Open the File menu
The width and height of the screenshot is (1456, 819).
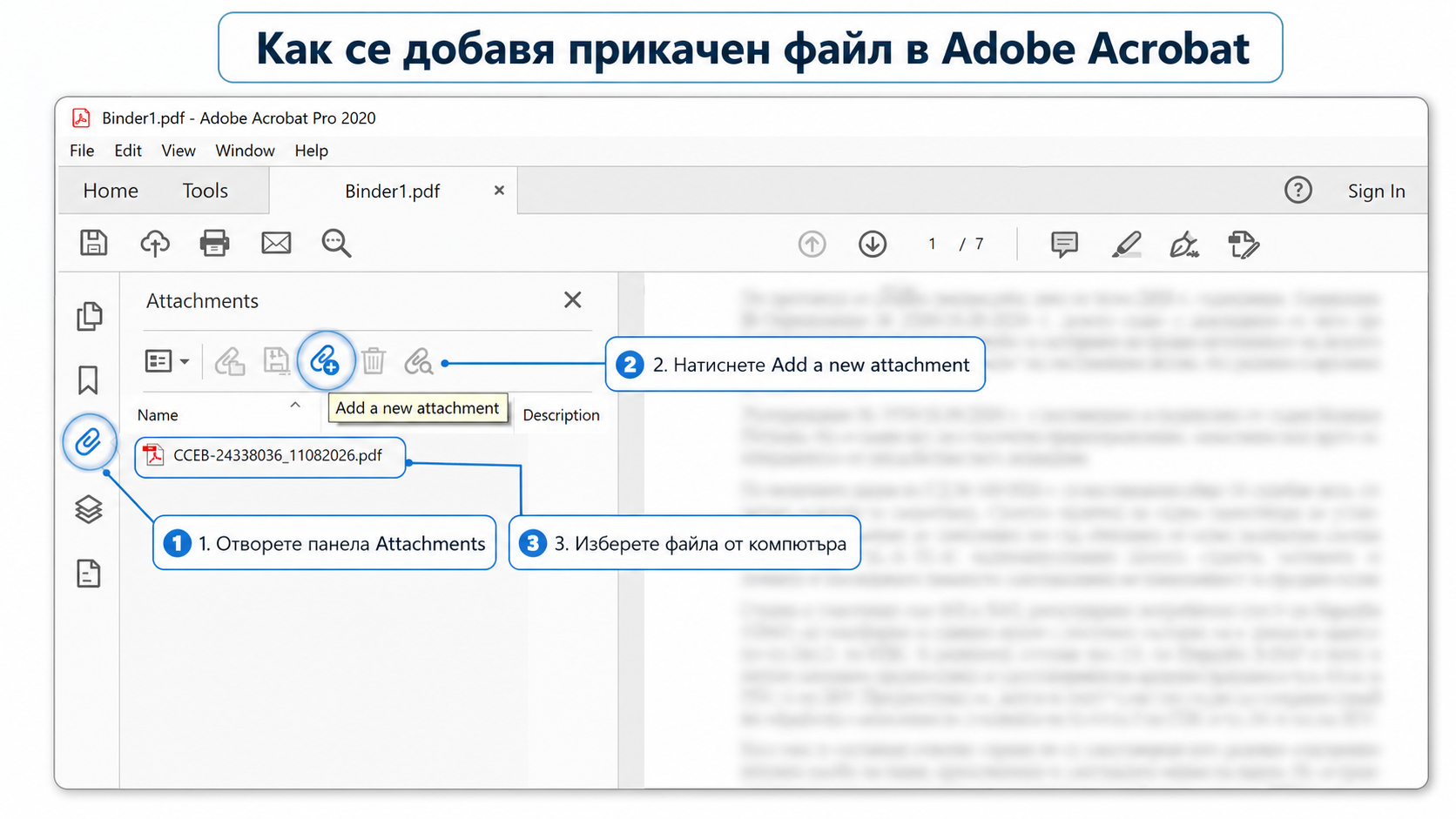point(82,151)
